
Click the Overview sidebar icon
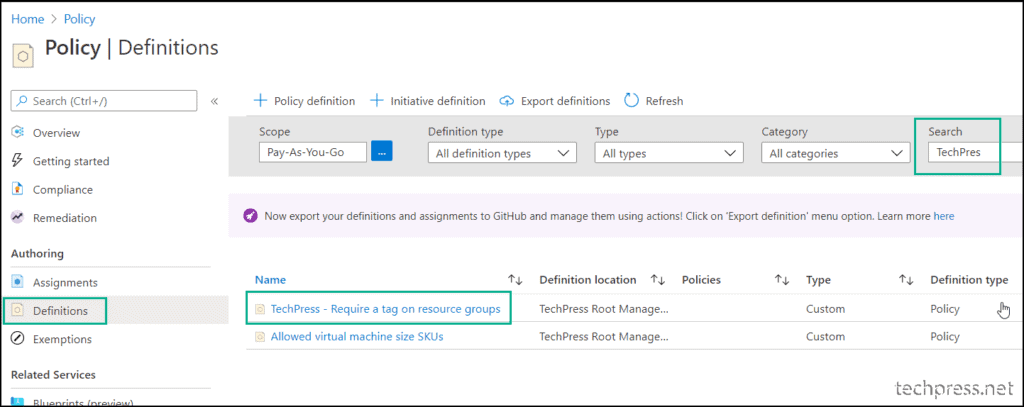tap(18, 133)
